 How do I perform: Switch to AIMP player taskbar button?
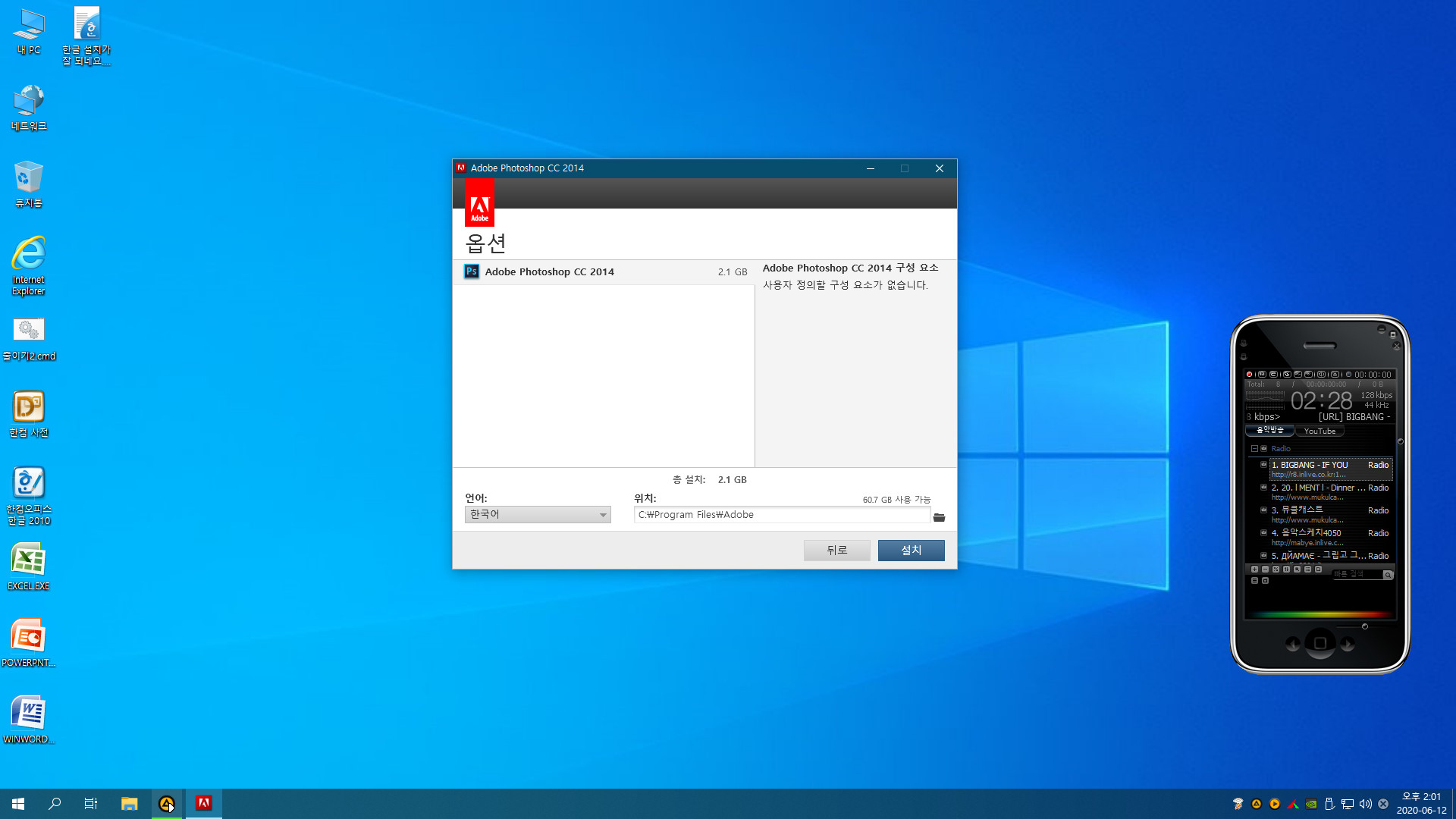tap(167, 804)
